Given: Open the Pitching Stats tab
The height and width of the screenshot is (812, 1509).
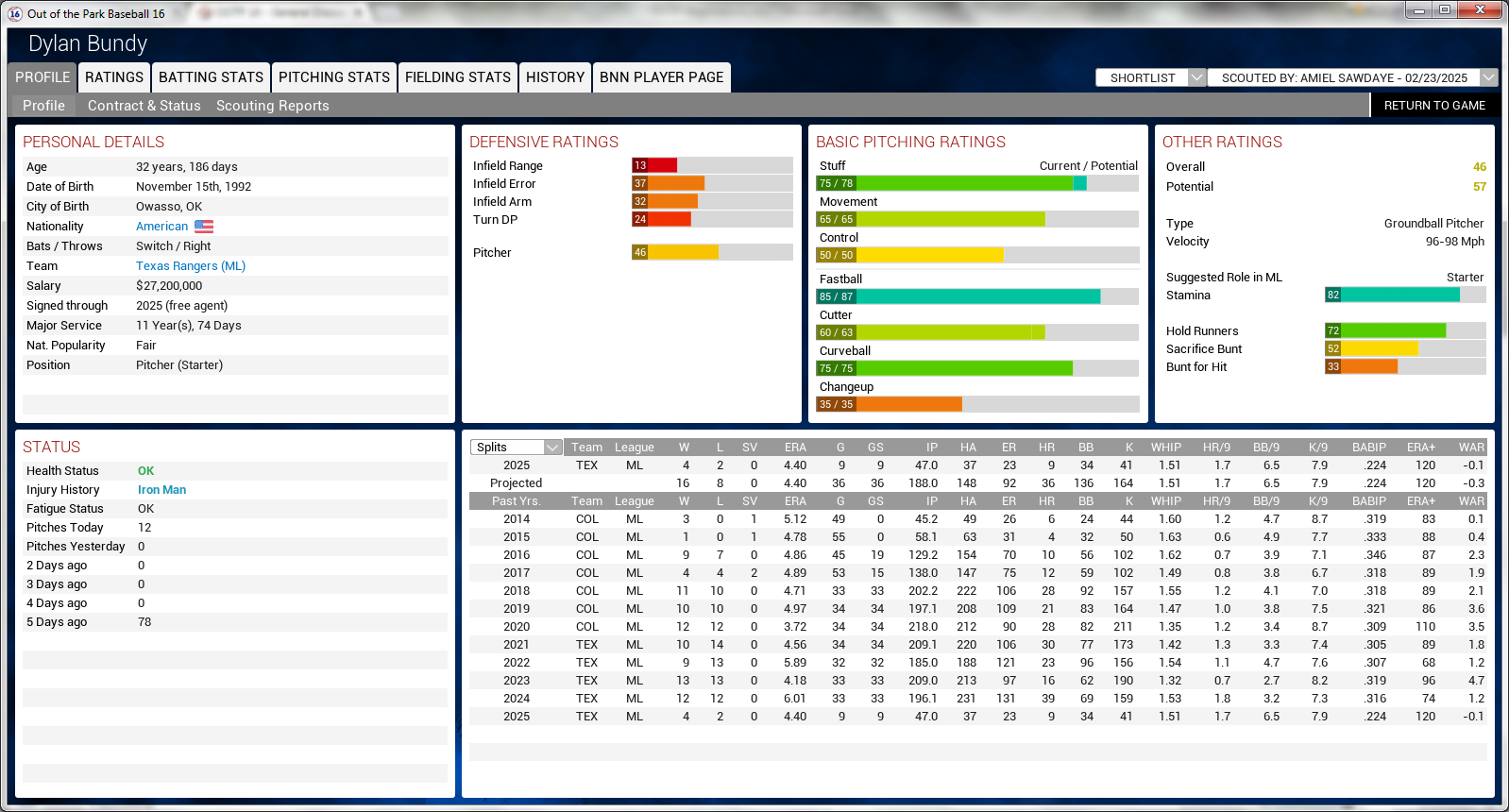Looking at the screenshot, I should coord(333,77).
